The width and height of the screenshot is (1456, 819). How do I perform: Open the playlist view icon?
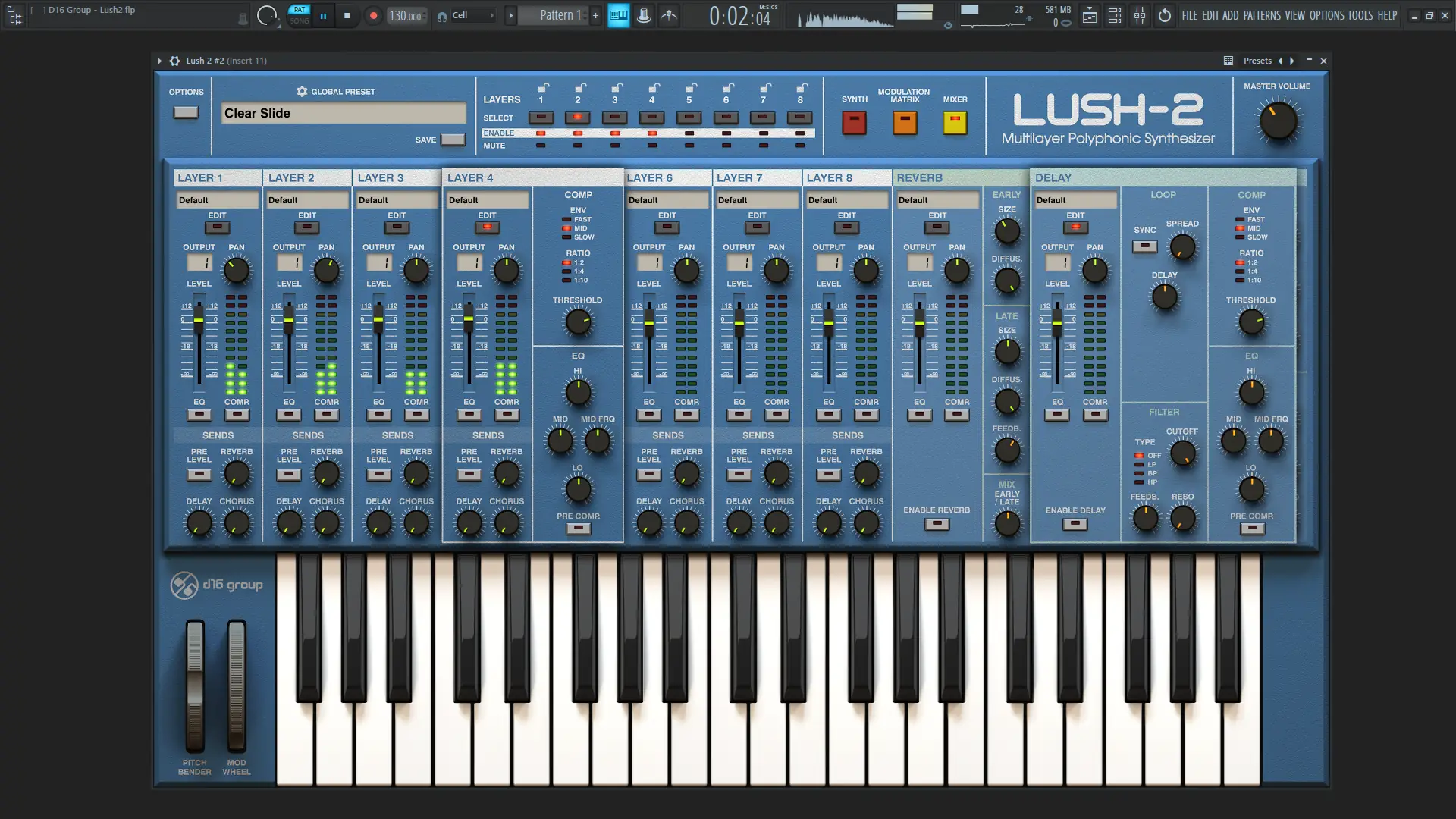(x=1090, y=15)
